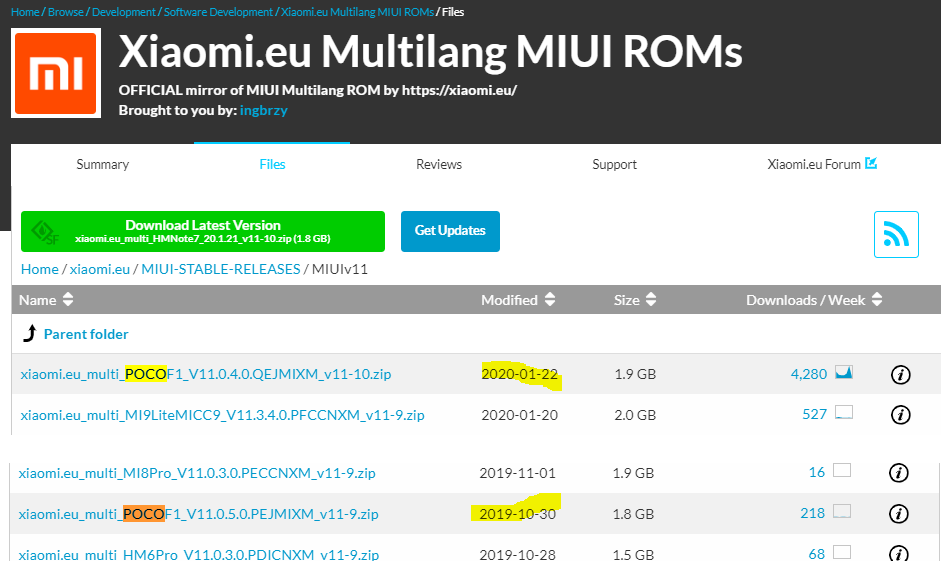View info for HM6Pro file
Screen dimensions: 941x561
click(x=898, y=553)
